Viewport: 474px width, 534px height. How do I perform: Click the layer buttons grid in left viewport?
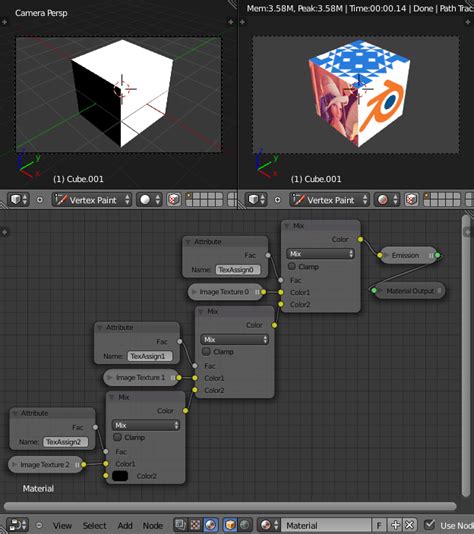(204, 200)
